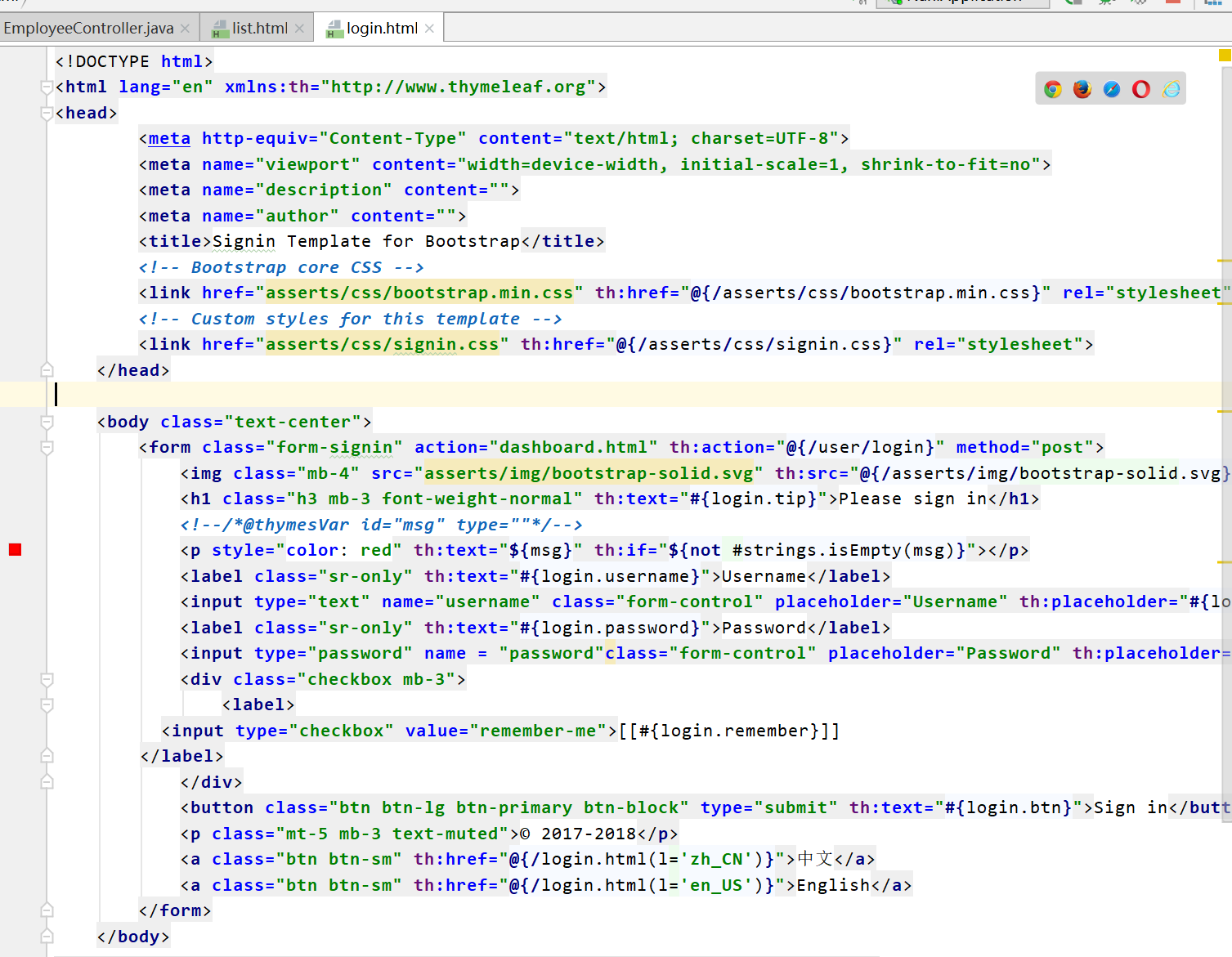This screenshot has height=957, width=1232.
Task: Click the © 2017-2018 paragraph text
Action: [x=578, y=834]
